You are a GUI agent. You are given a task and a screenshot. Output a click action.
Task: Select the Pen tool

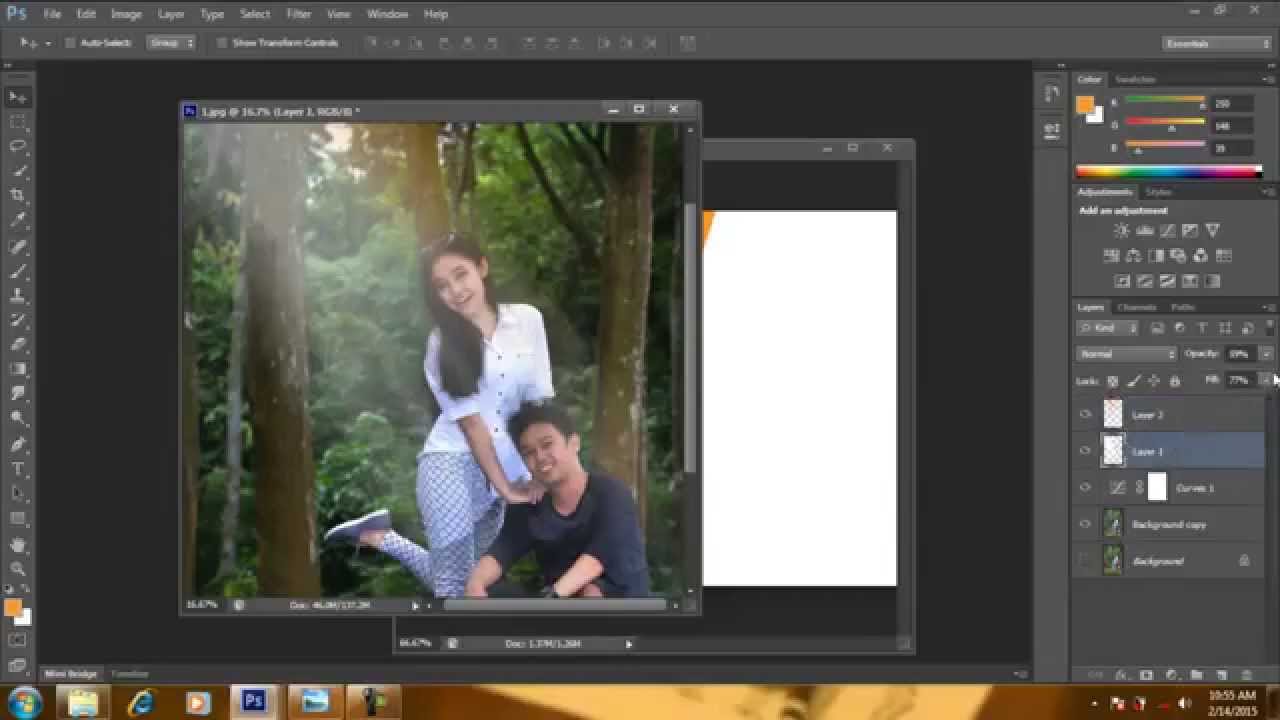coord(18,444)
